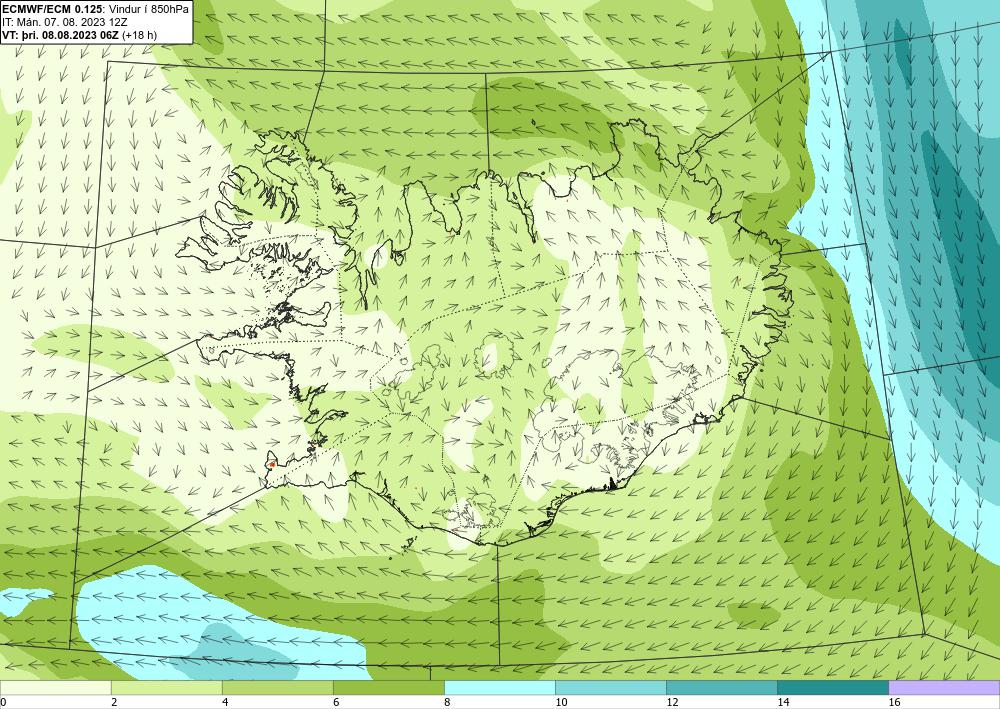
Task: Click the 'VT: þri. 08.08.2023 06Z (+18 h)' line
Action: (x=80, y=35)
